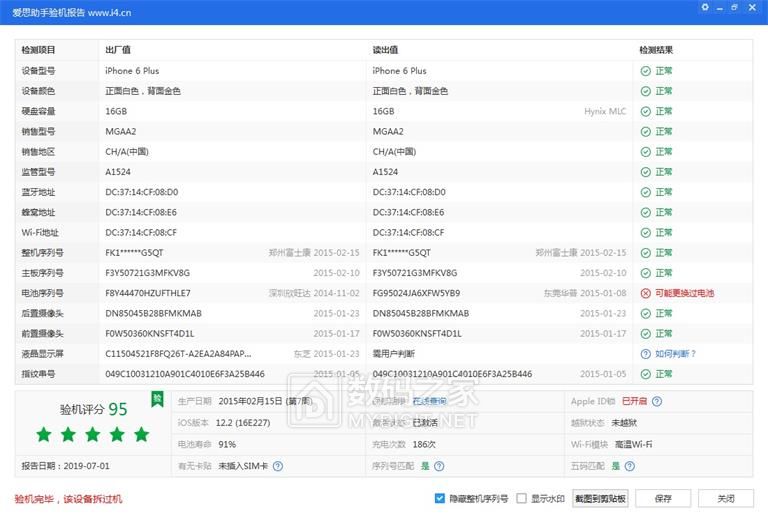The height and width of the screenshot is (522, 768).
Task: Open the settings gear in title bar
Action: [705, 7]
